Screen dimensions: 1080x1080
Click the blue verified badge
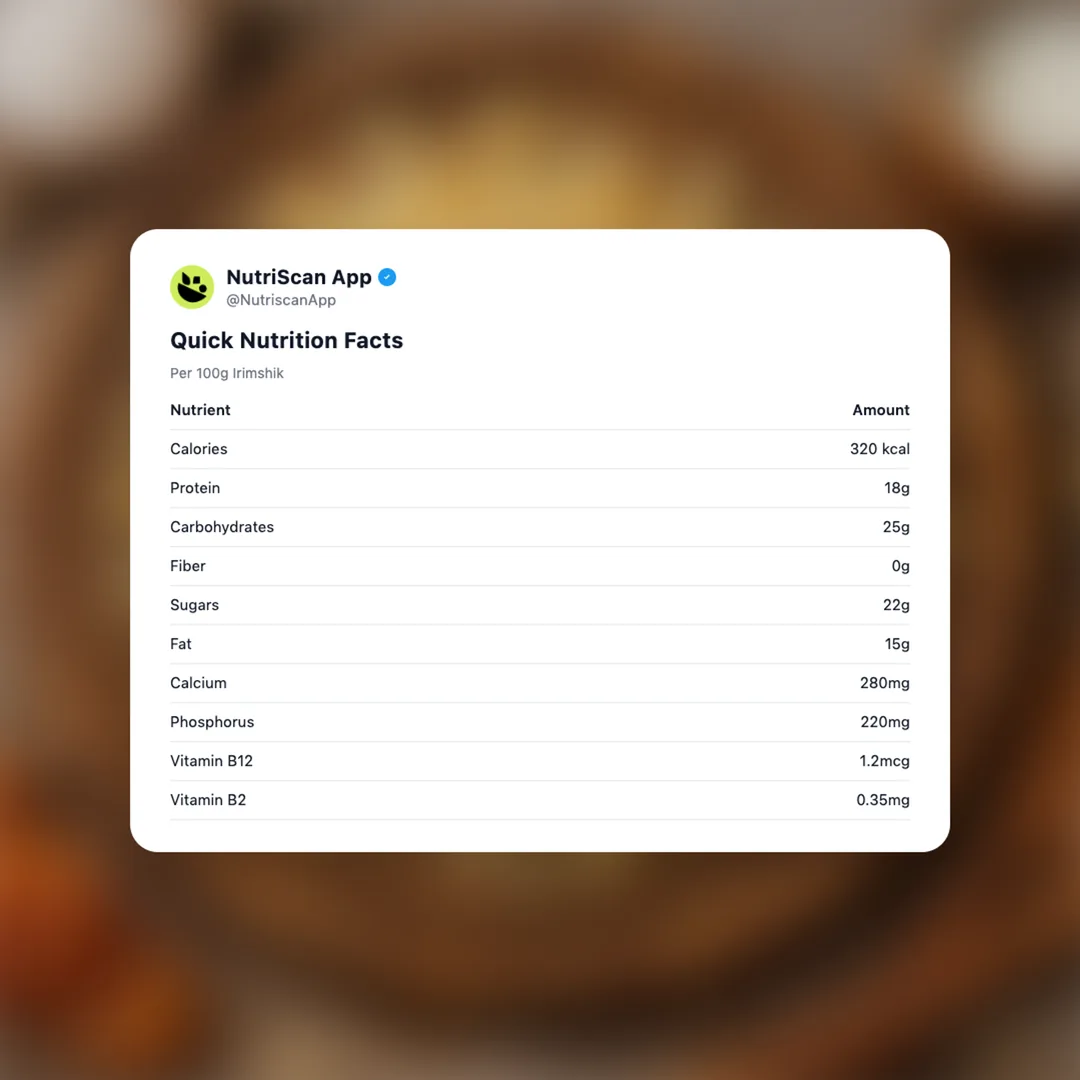[x=387, y=277]
